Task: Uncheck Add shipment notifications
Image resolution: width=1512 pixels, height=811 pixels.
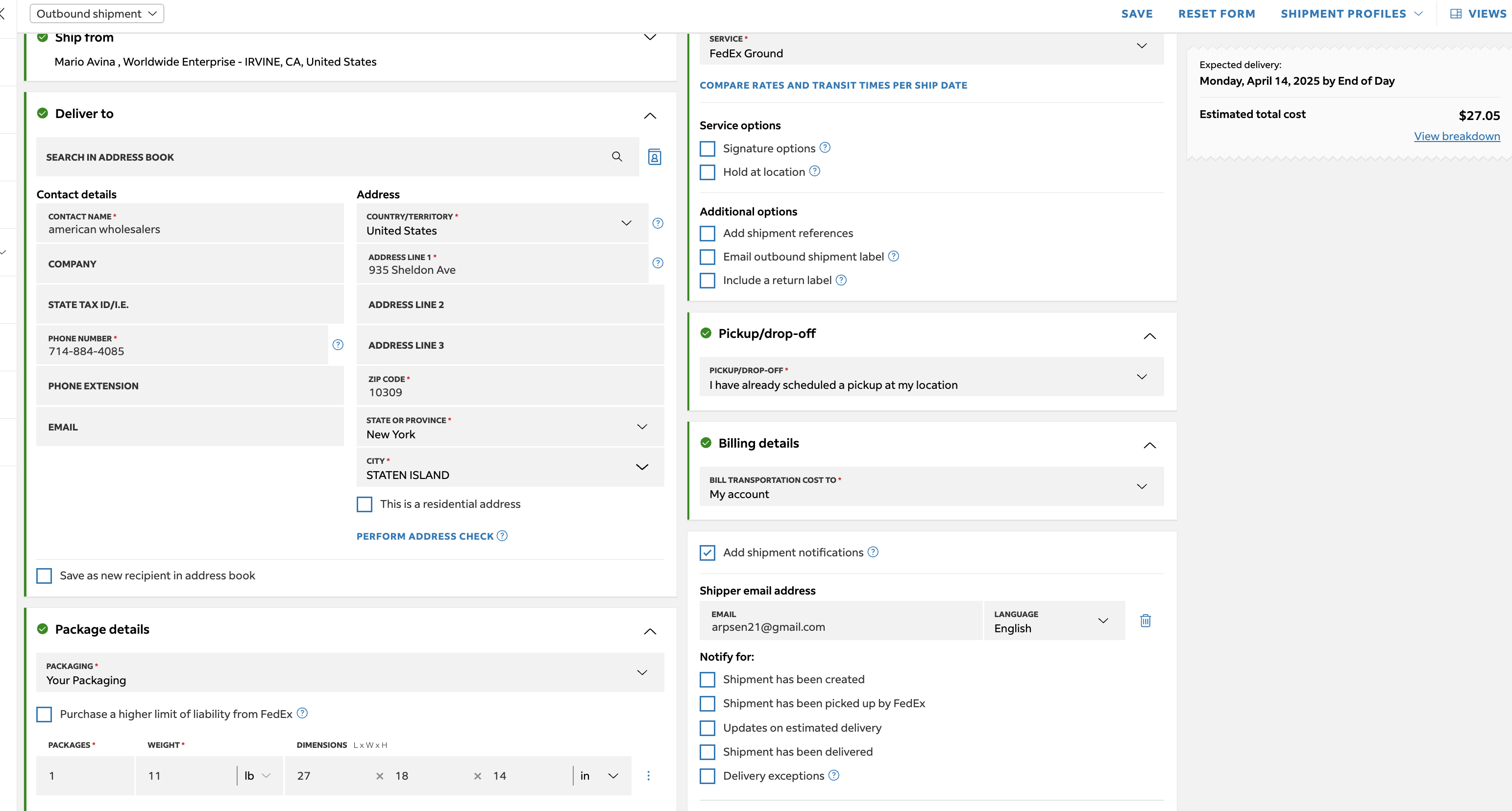Action: 708,553
